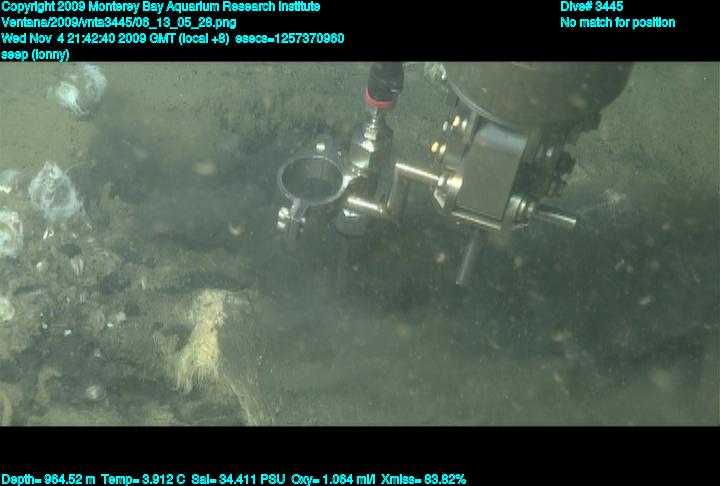Click the 'No match for position' message
Image resolution: width=720 pixels, height=486 pixels.
click(617, 23)
